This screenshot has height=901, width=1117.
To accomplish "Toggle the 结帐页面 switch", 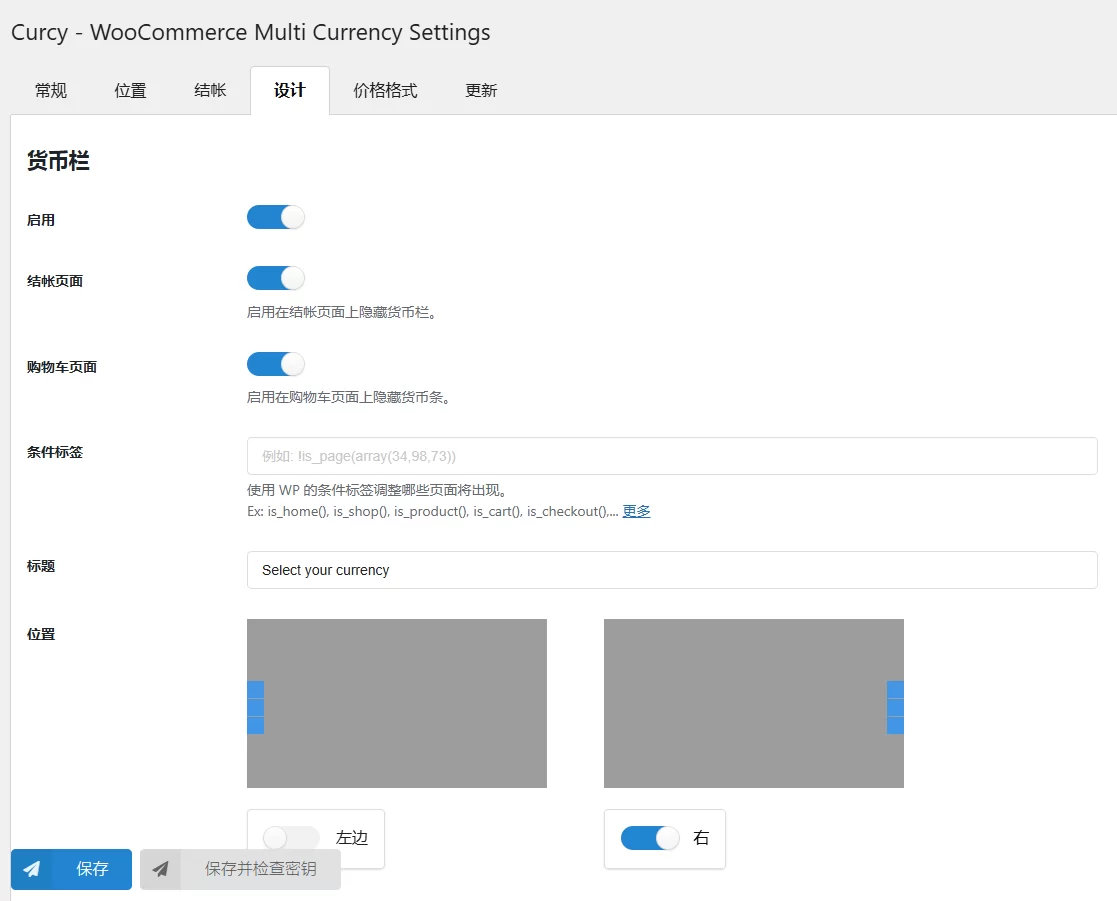I will [276, 278].
